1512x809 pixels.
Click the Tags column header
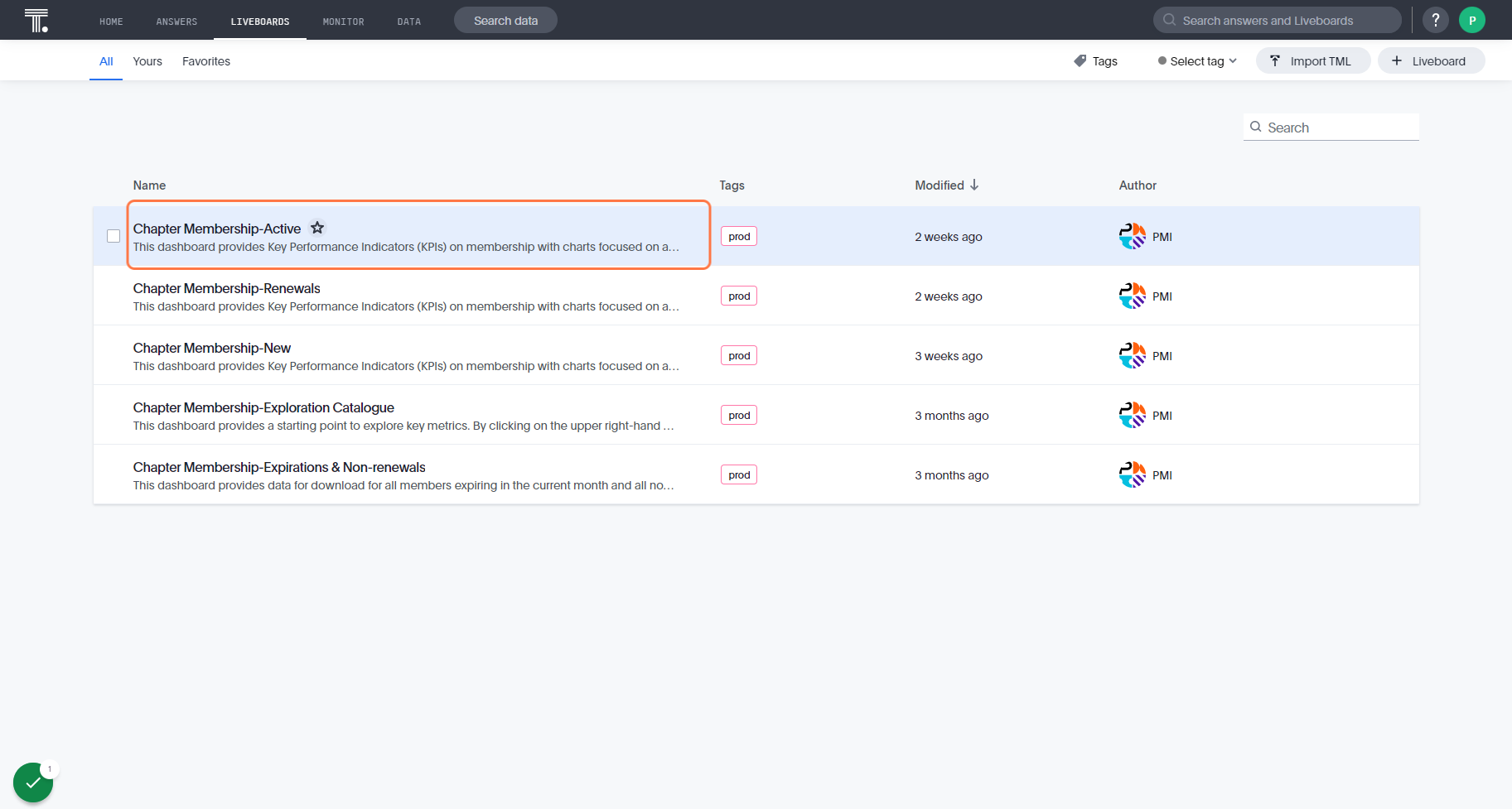tap(732, 185)
